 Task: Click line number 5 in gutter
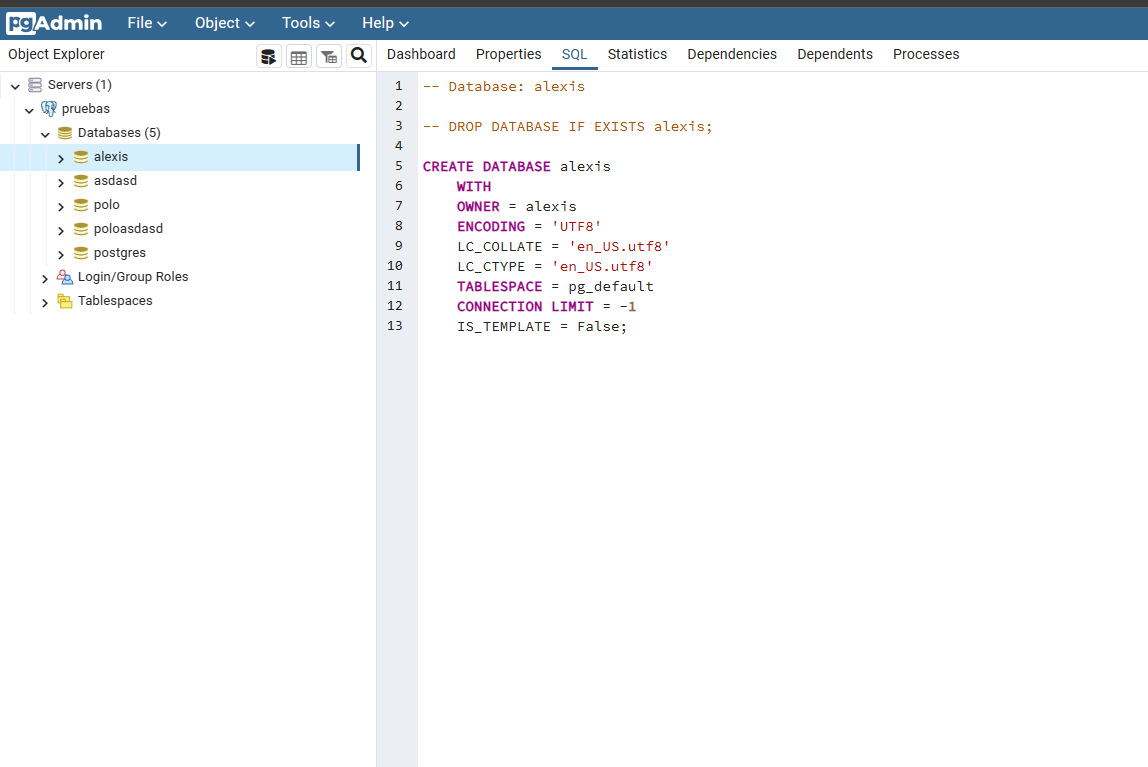(398, 166)
